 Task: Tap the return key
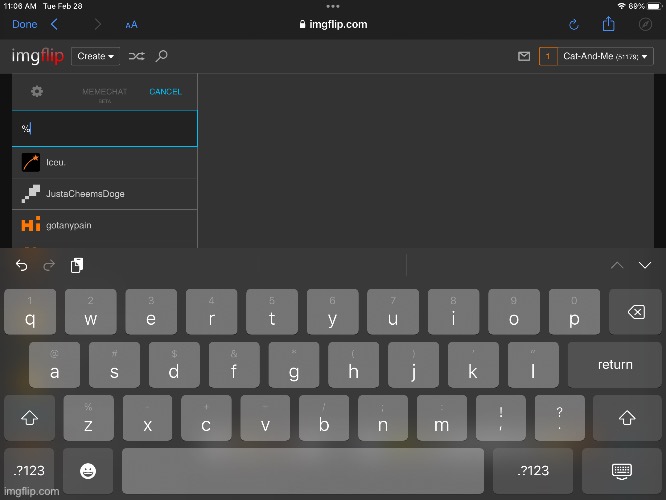(x=615, y=365)
